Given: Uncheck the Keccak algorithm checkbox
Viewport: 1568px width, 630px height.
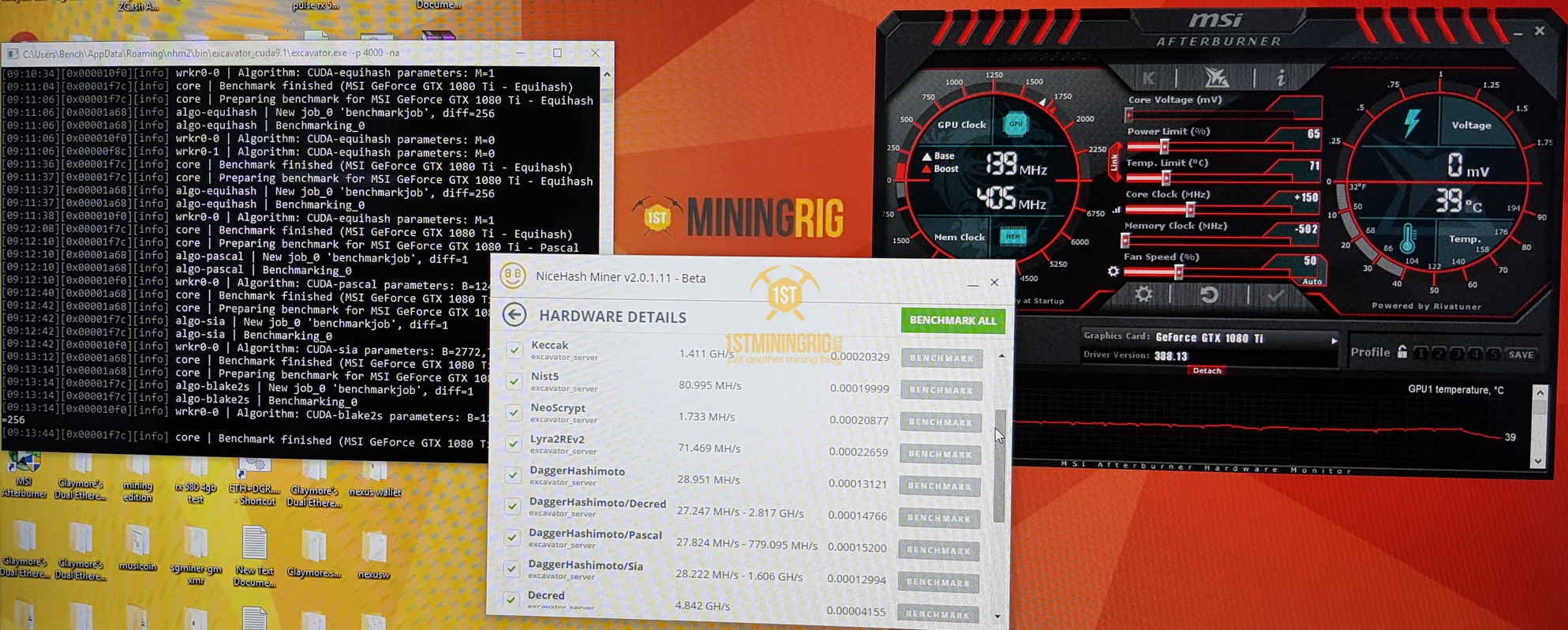Looking at the screenshot, I should pos(514,350).
